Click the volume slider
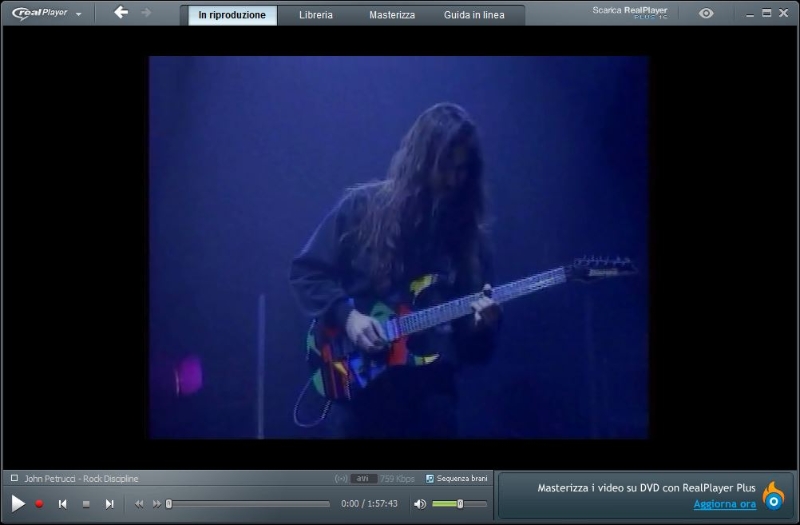Image resolution: width=800 pixels, height=525 pixels. (x=459, y=504)
